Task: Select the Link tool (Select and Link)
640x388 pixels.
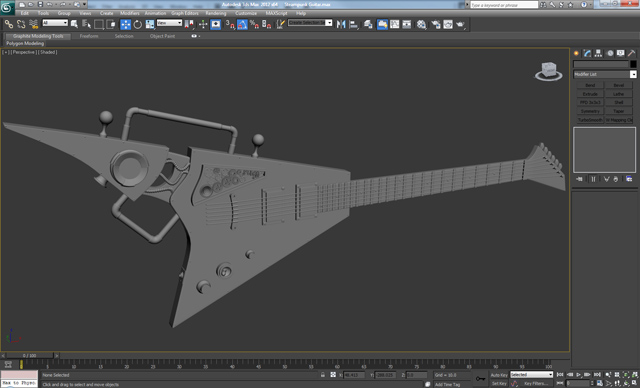Action: (x=9, y=24)
